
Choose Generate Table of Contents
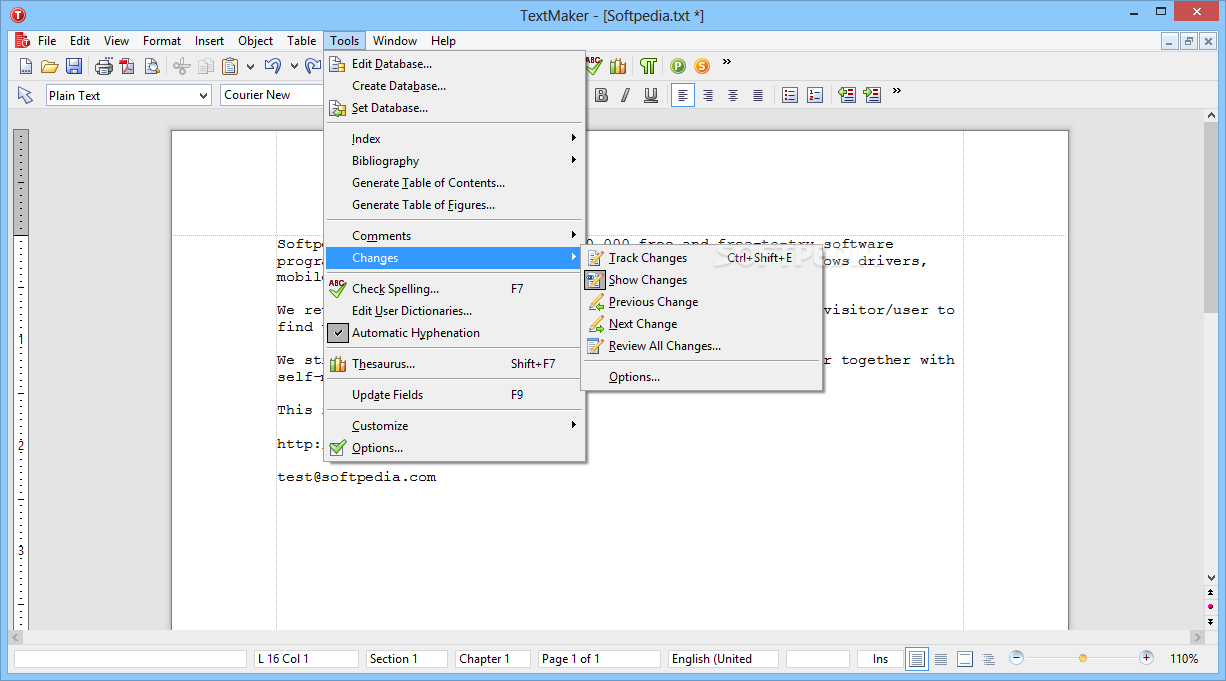[x=455, y=183]
